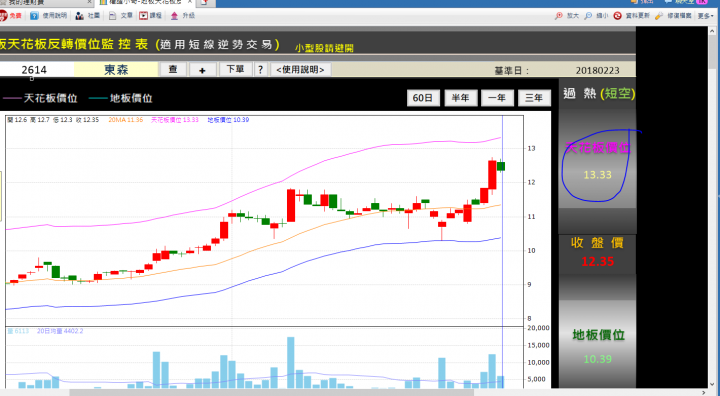
Task: Select the 半年 chart range button
Action: 461,98
